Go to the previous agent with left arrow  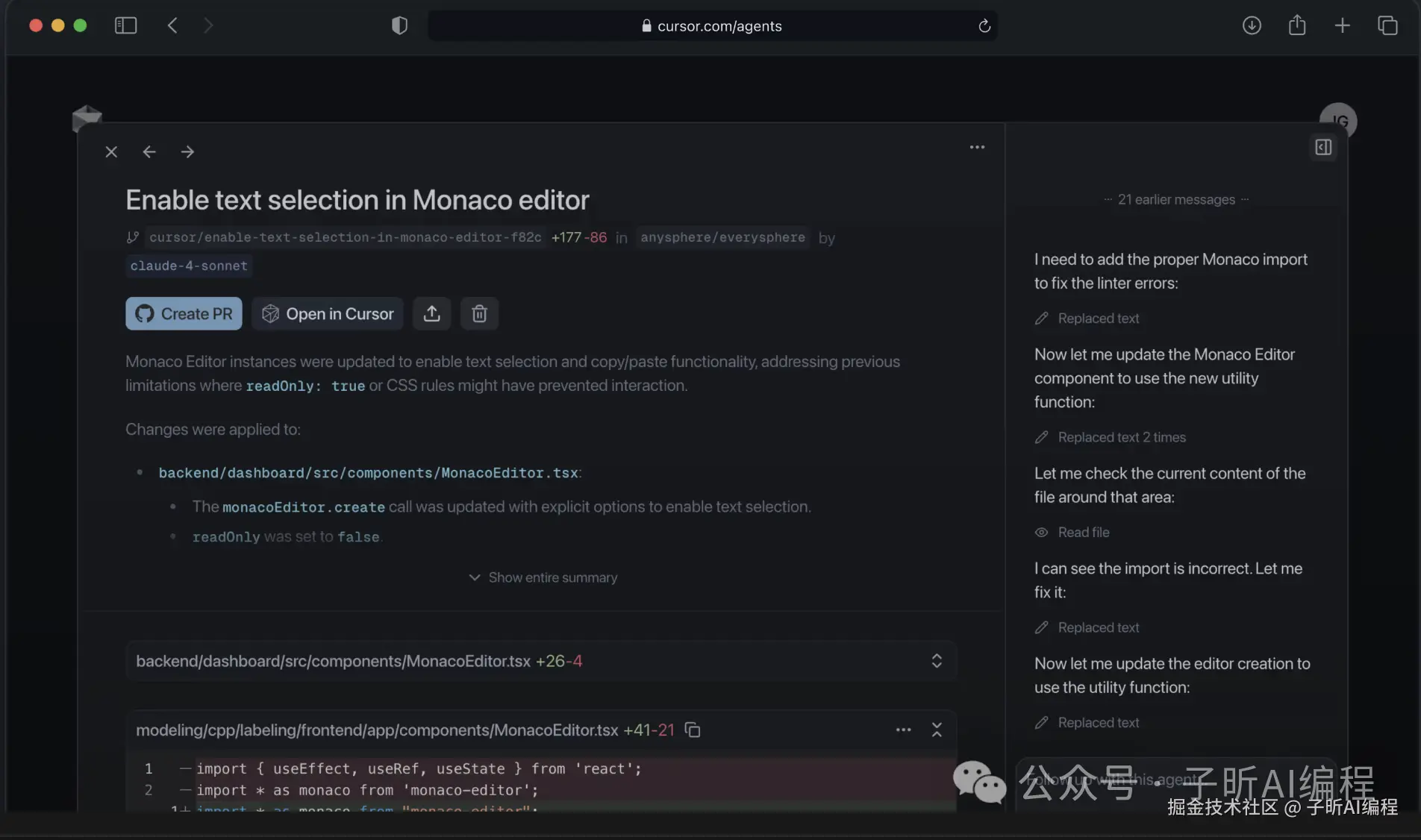[x=149, y=152]
